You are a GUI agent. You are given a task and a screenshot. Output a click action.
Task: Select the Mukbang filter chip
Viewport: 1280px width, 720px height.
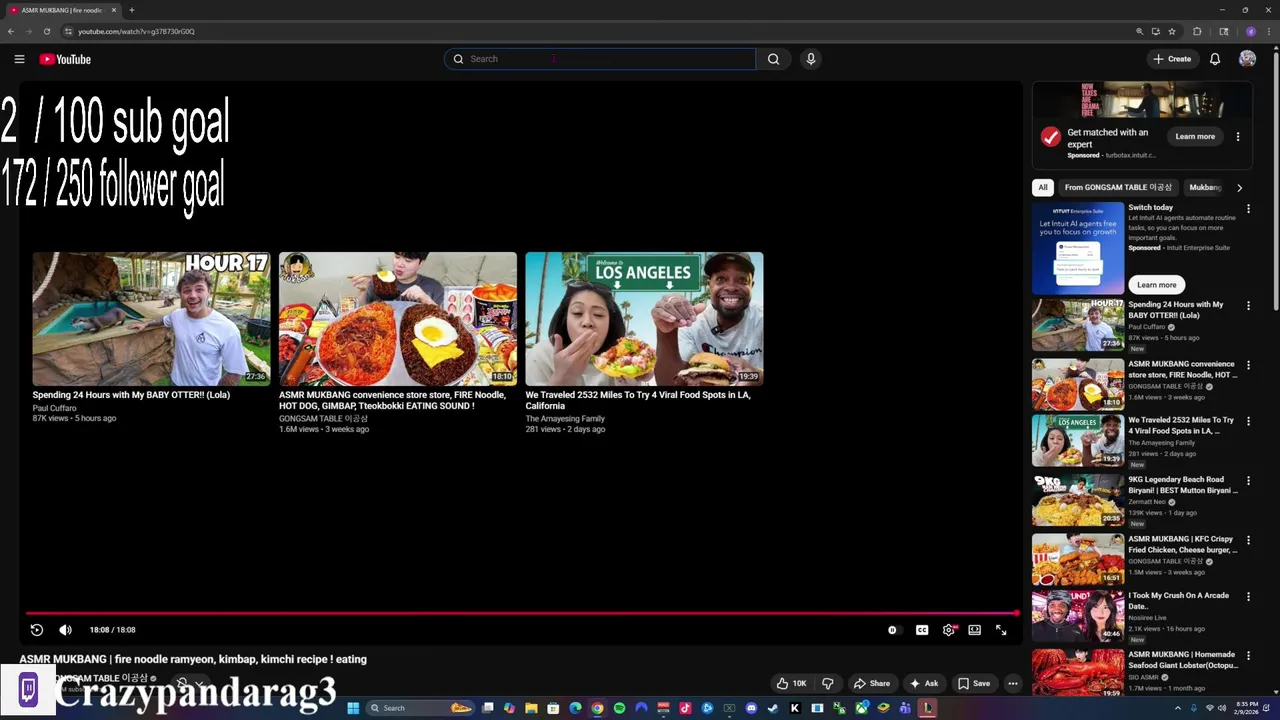(1205, 187)
